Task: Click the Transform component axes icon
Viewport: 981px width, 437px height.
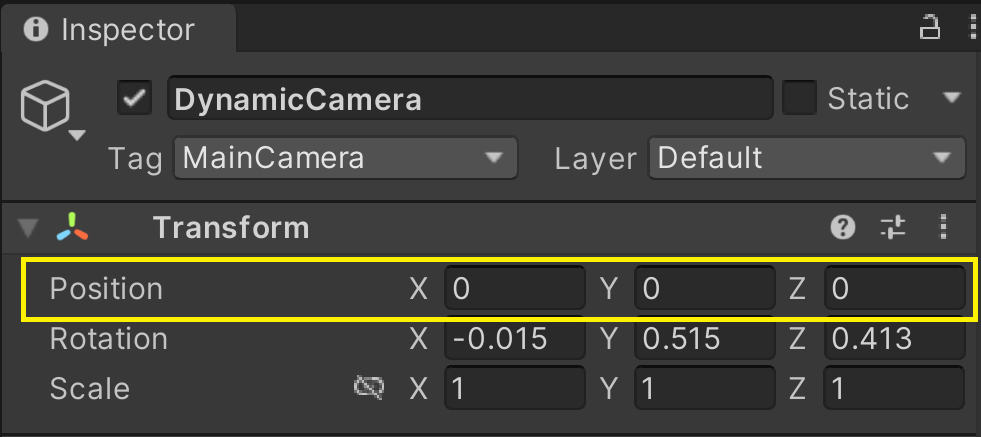Action: 72,228
